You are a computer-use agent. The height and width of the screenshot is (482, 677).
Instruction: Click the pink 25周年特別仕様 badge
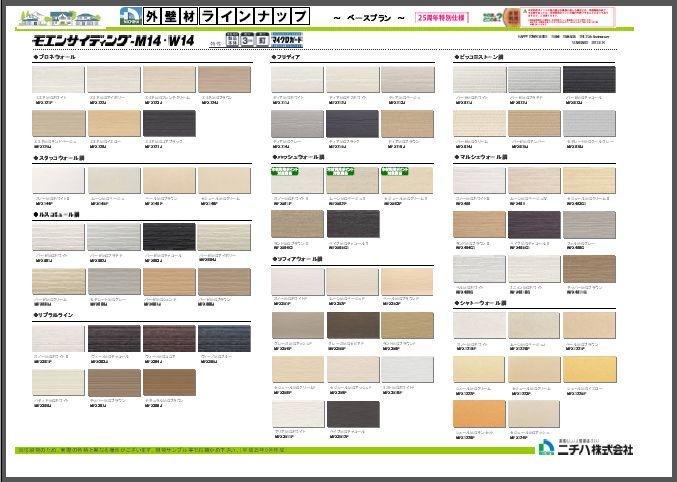click(x=442, y=18)
